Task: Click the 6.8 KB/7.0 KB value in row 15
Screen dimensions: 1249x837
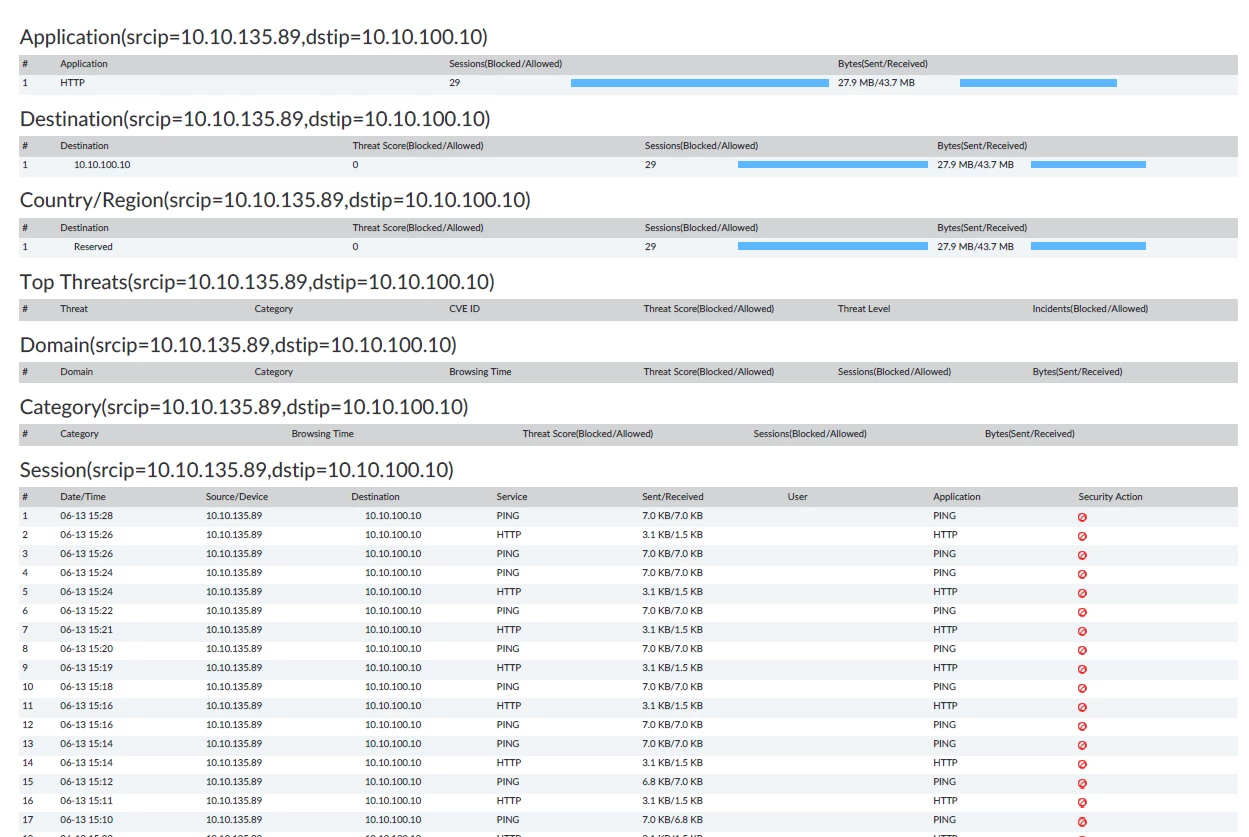Action: click(x=673, y=782)
